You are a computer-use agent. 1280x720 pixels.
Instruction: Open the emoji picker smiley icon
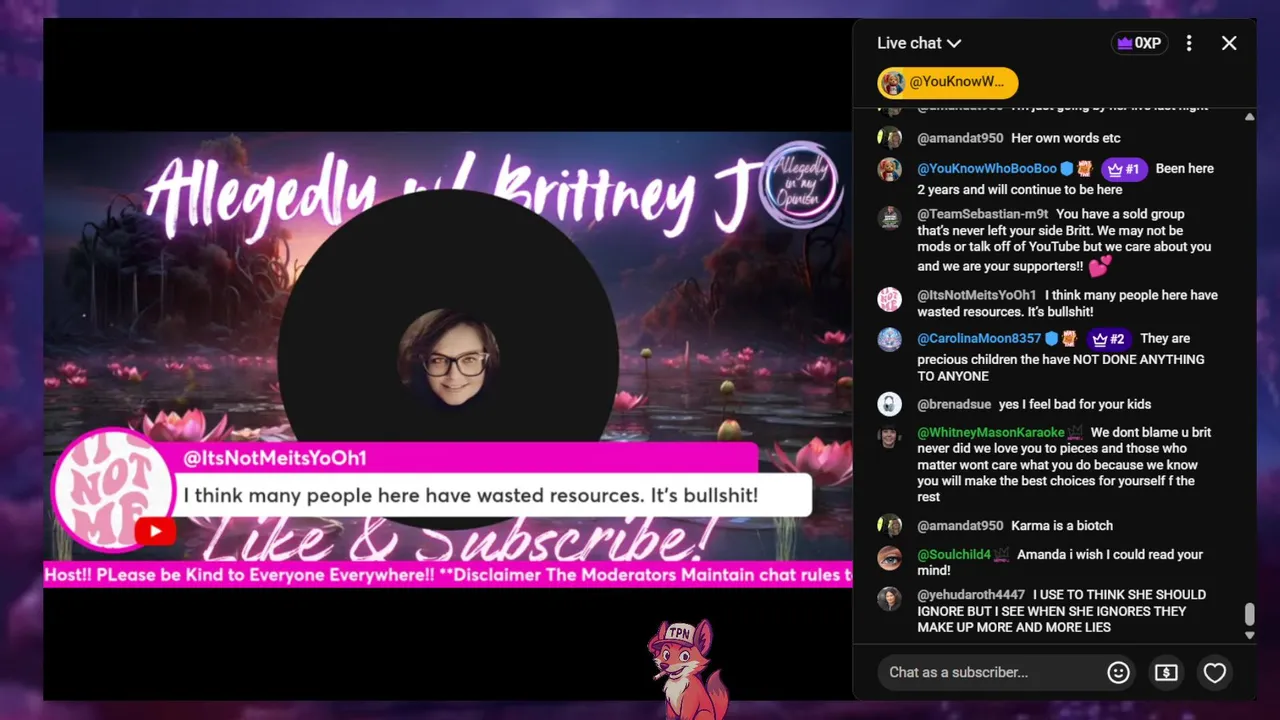(1118, 673)
